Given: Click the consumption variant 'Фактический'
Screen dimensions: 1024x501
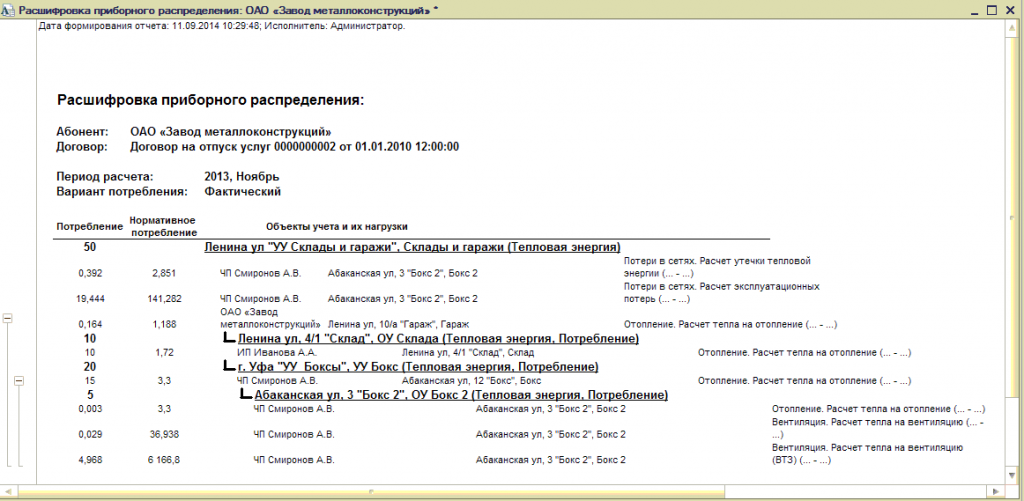Looking at the screenshot, I should pyautogui.click(x=242, y=192).
